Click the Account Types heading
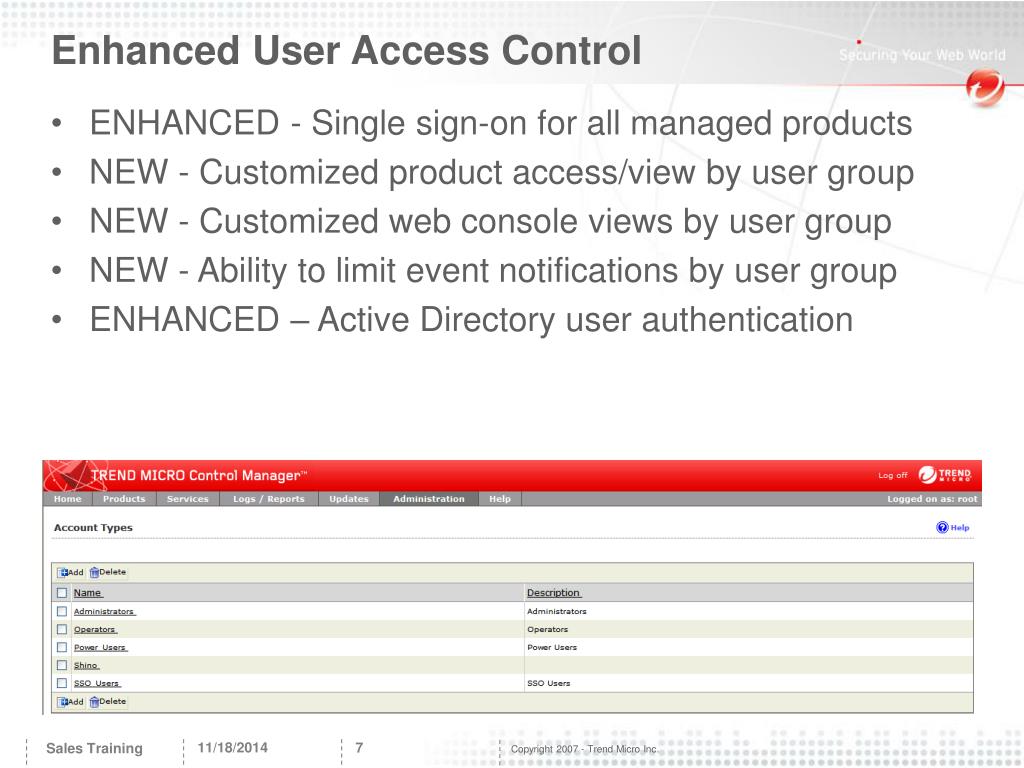1024x768 pixels. click(x=93, y=528)
